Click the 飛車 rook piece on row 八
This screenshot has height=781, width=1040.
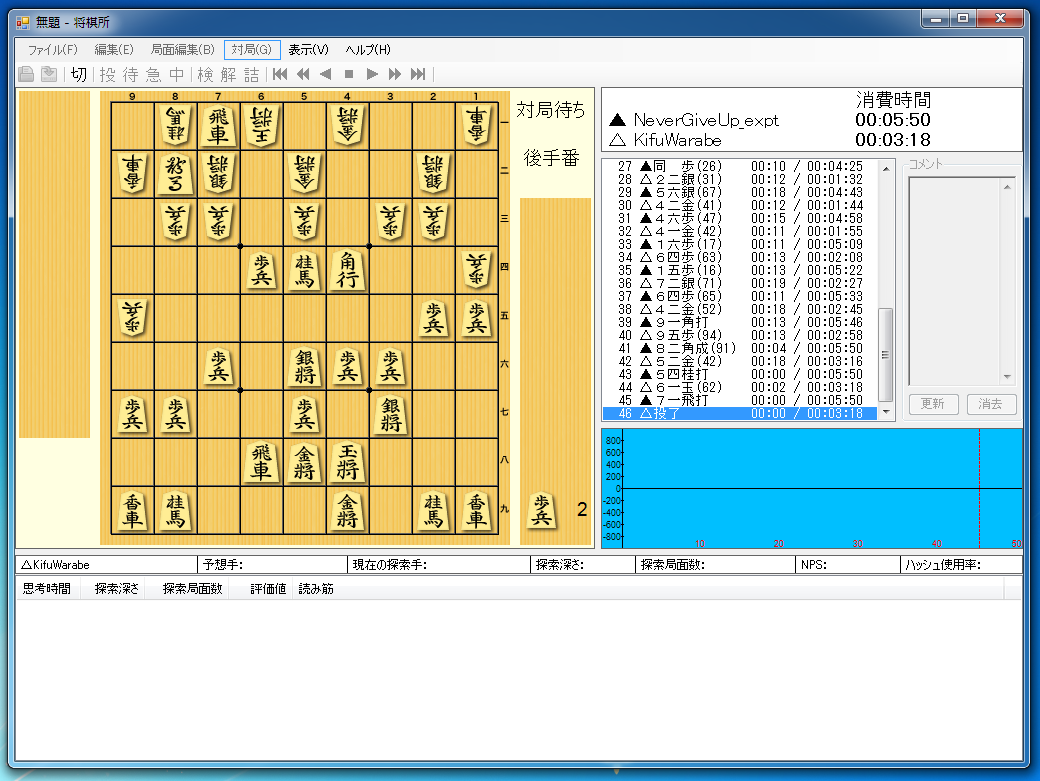[261, 462]
